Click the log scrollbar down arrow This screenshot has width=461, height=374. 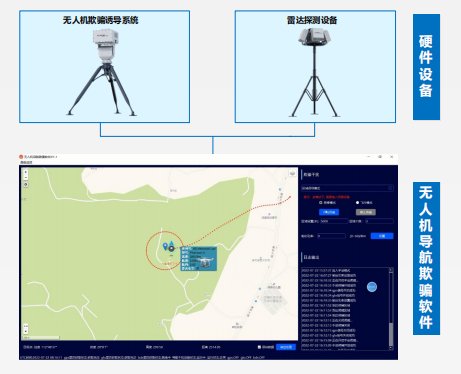(391, 348)
